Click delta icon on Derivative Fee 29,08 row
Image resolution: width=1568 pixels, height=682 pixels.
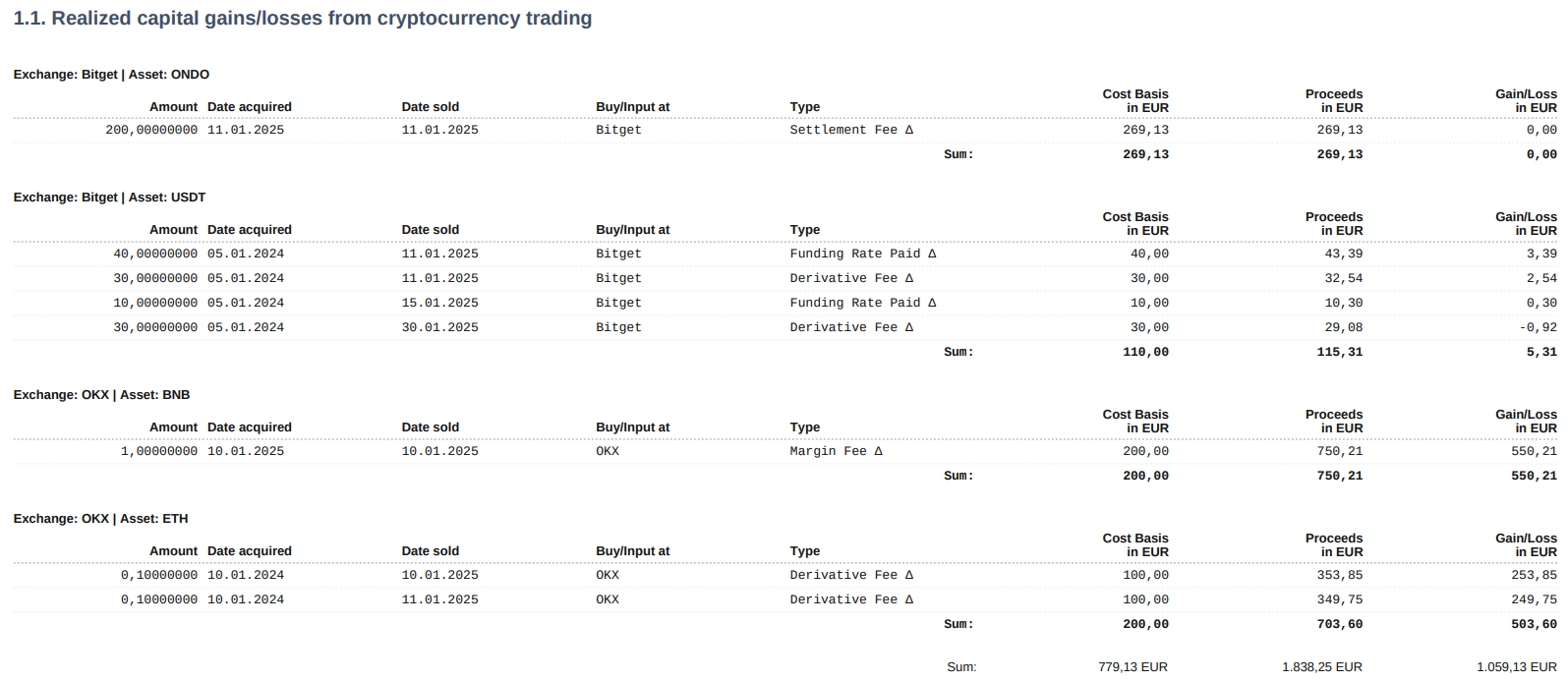click(x=909, y=327)
